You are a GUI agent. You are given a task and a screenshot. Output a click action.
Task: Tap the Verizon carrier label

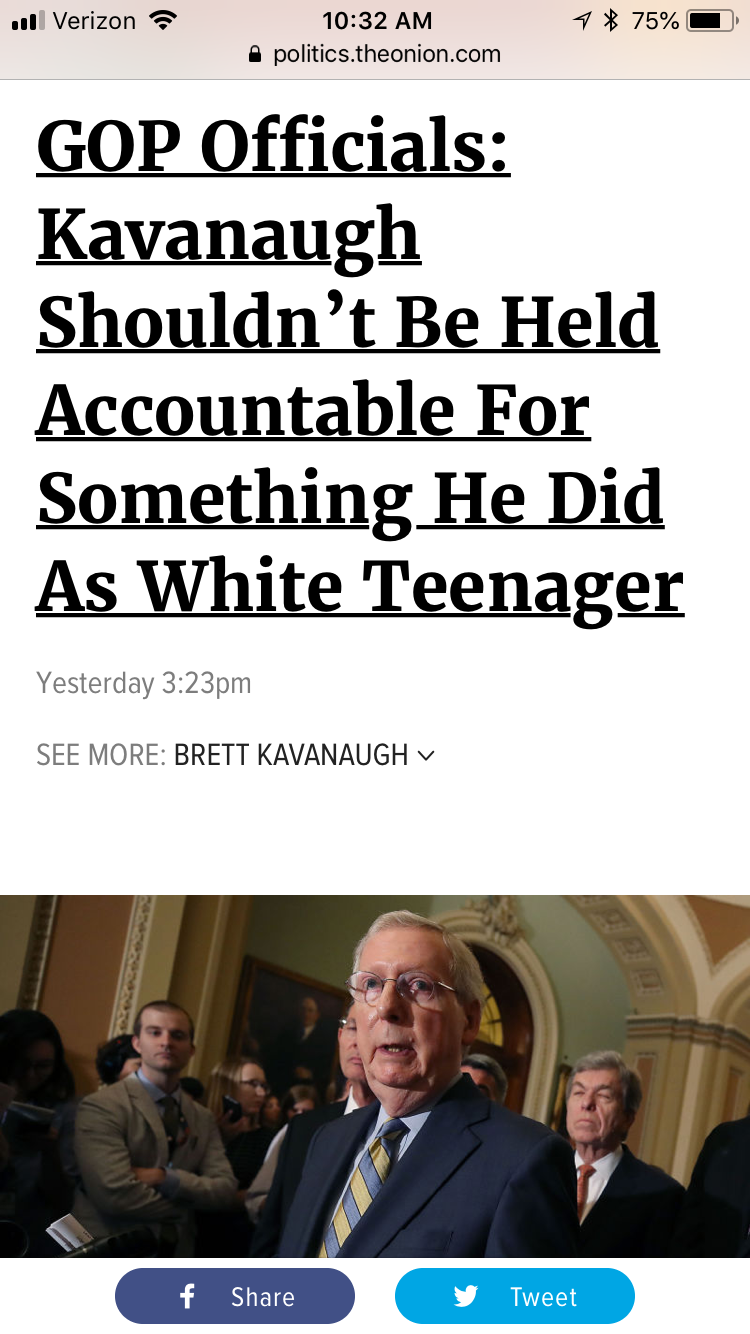click(x=94, y=20)
